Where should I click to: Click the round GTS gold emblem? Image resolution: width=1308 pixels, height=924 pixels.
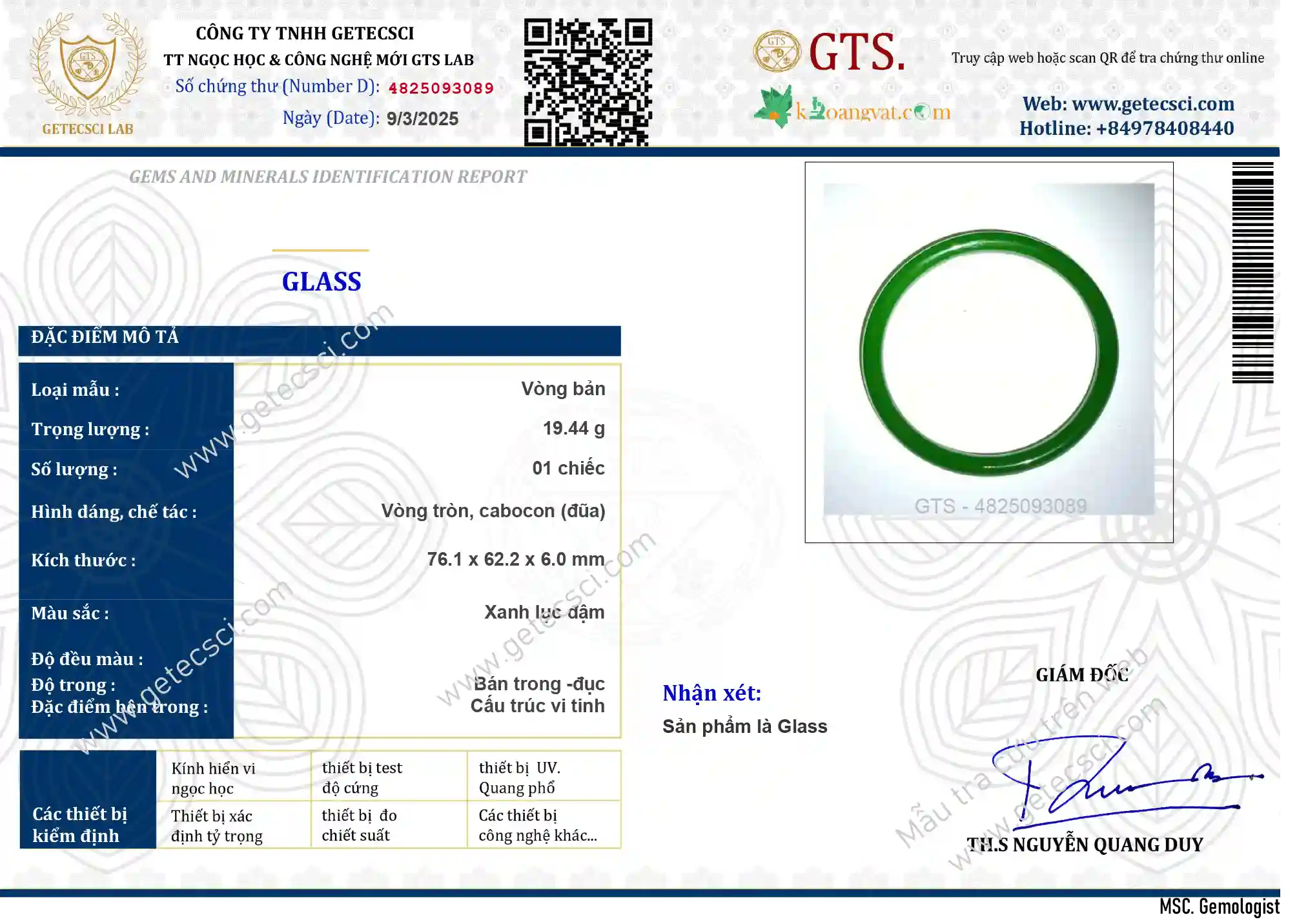coord(777,51)
